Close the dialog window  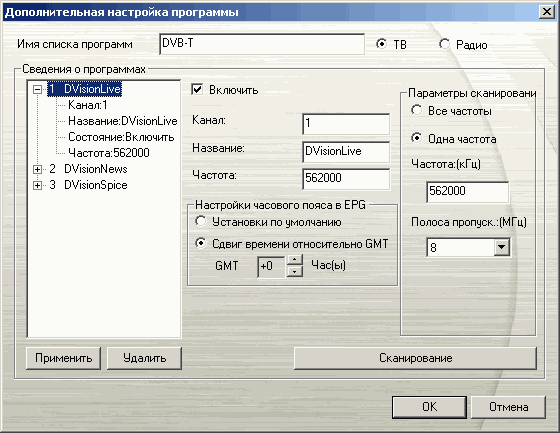click(547, 12)
